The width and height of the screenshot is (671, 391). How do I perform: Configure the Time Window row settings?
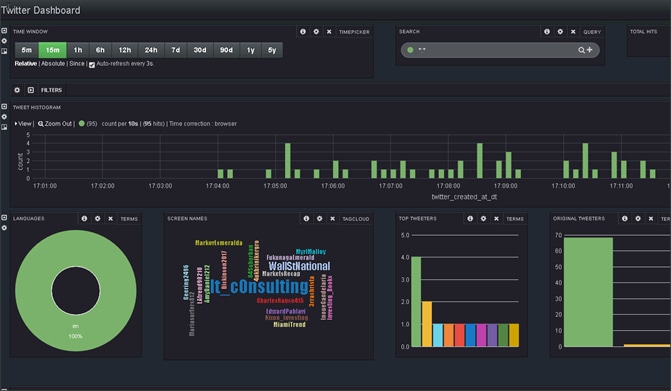tap(4, 41)
